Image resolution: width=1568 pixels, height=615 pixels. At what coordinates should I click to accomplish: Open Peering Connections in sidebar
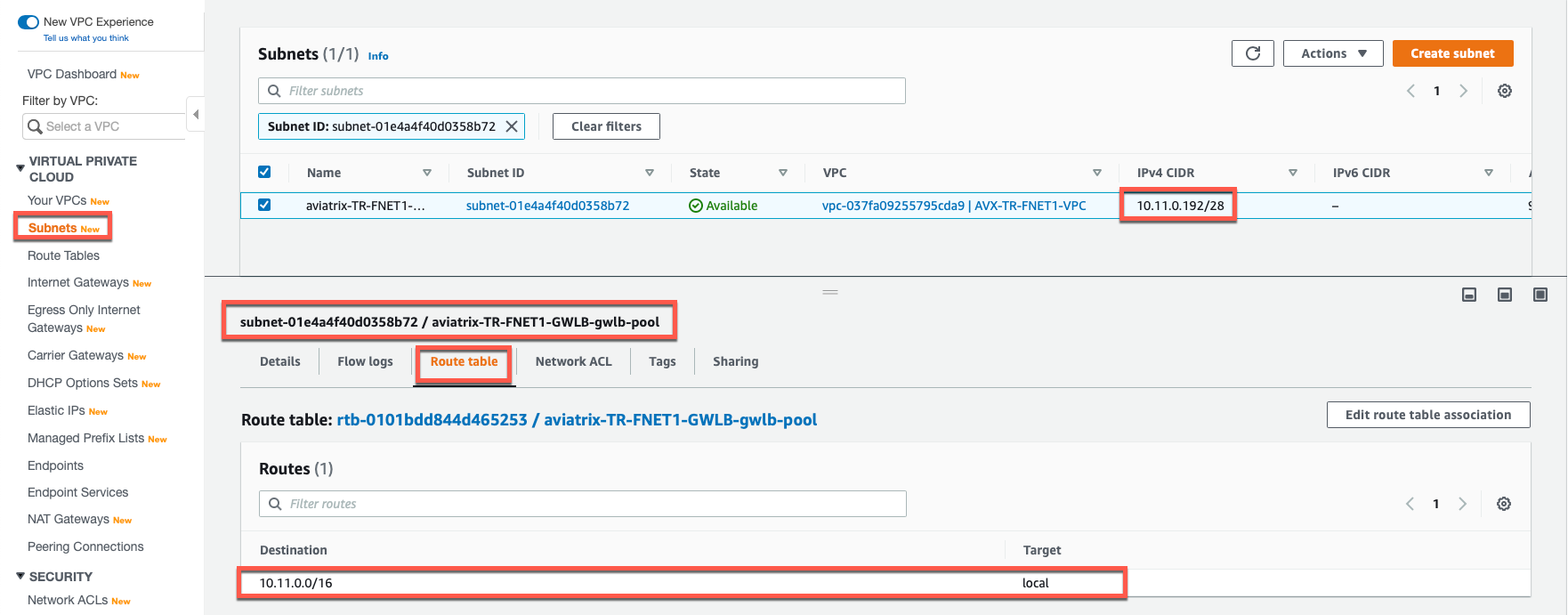[x=85, y=546]
